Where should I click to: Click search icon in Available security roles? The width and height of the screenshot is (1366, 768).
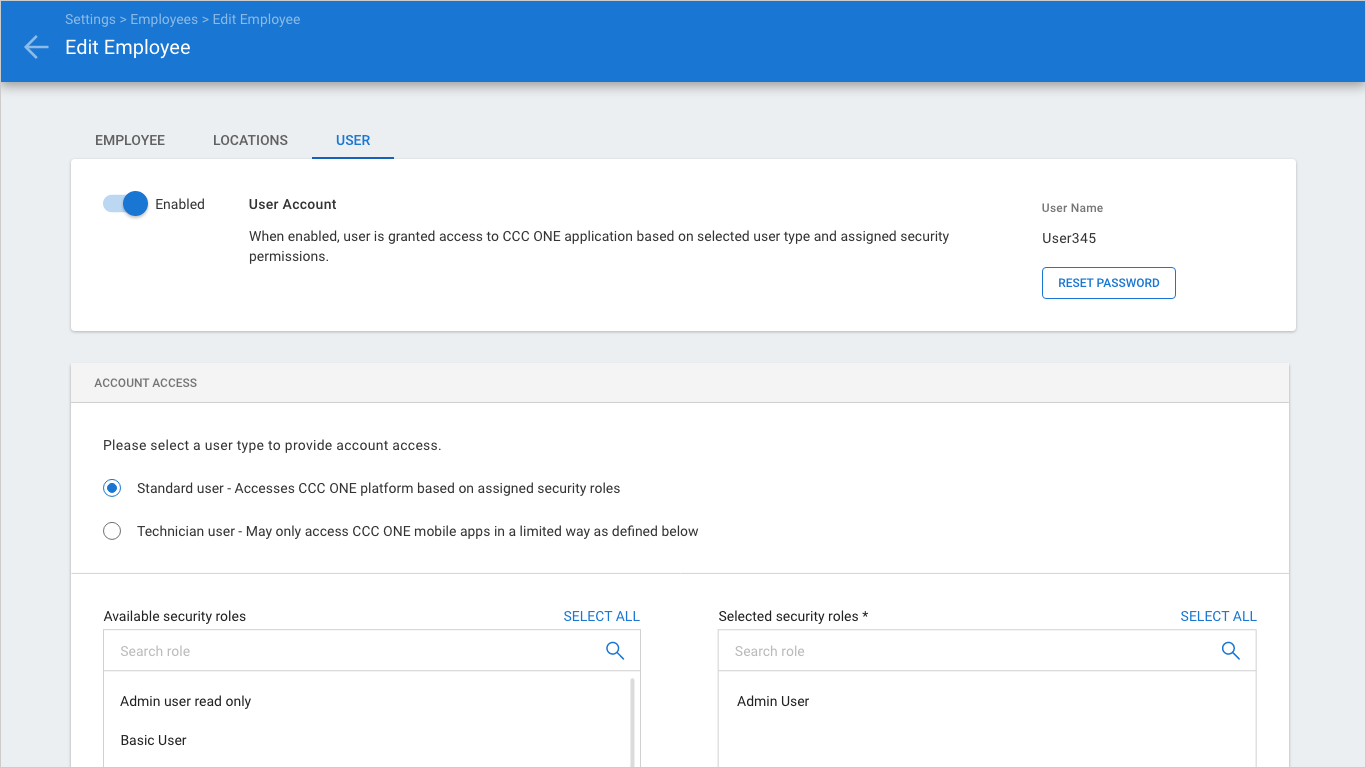615,651
